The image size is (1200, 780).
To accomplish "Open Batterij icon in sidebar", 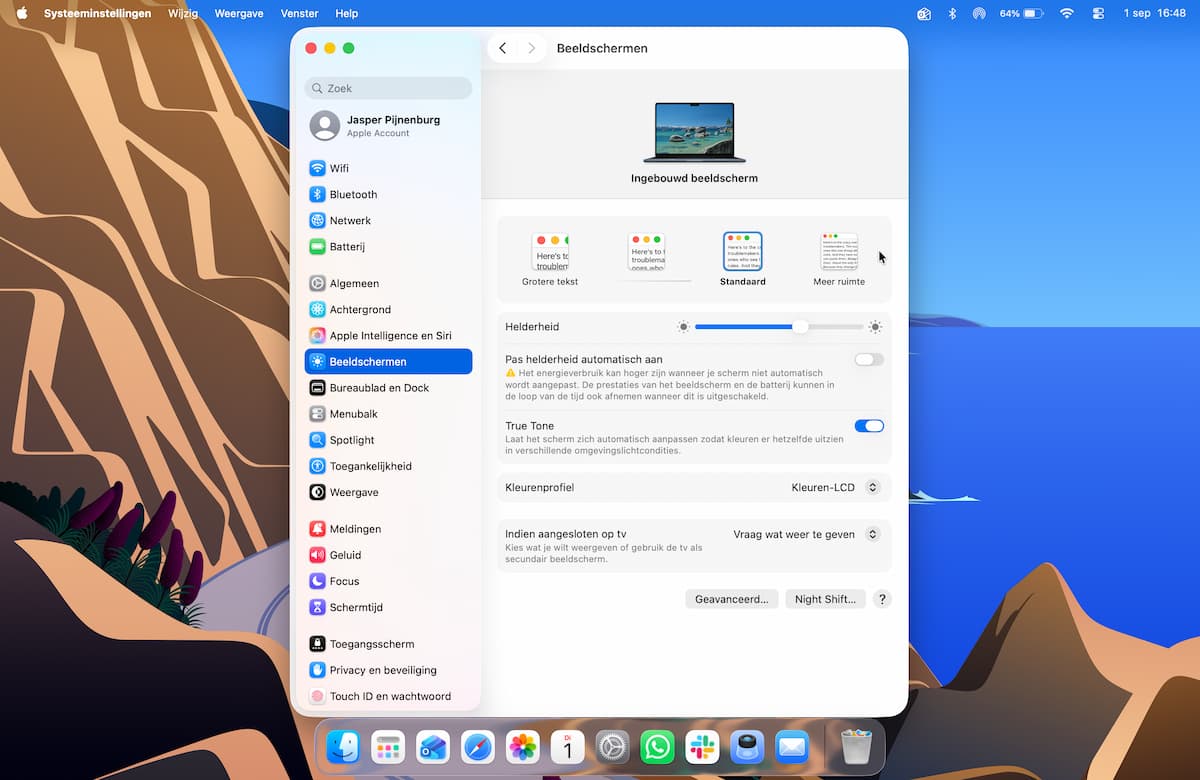I will 317,246.
